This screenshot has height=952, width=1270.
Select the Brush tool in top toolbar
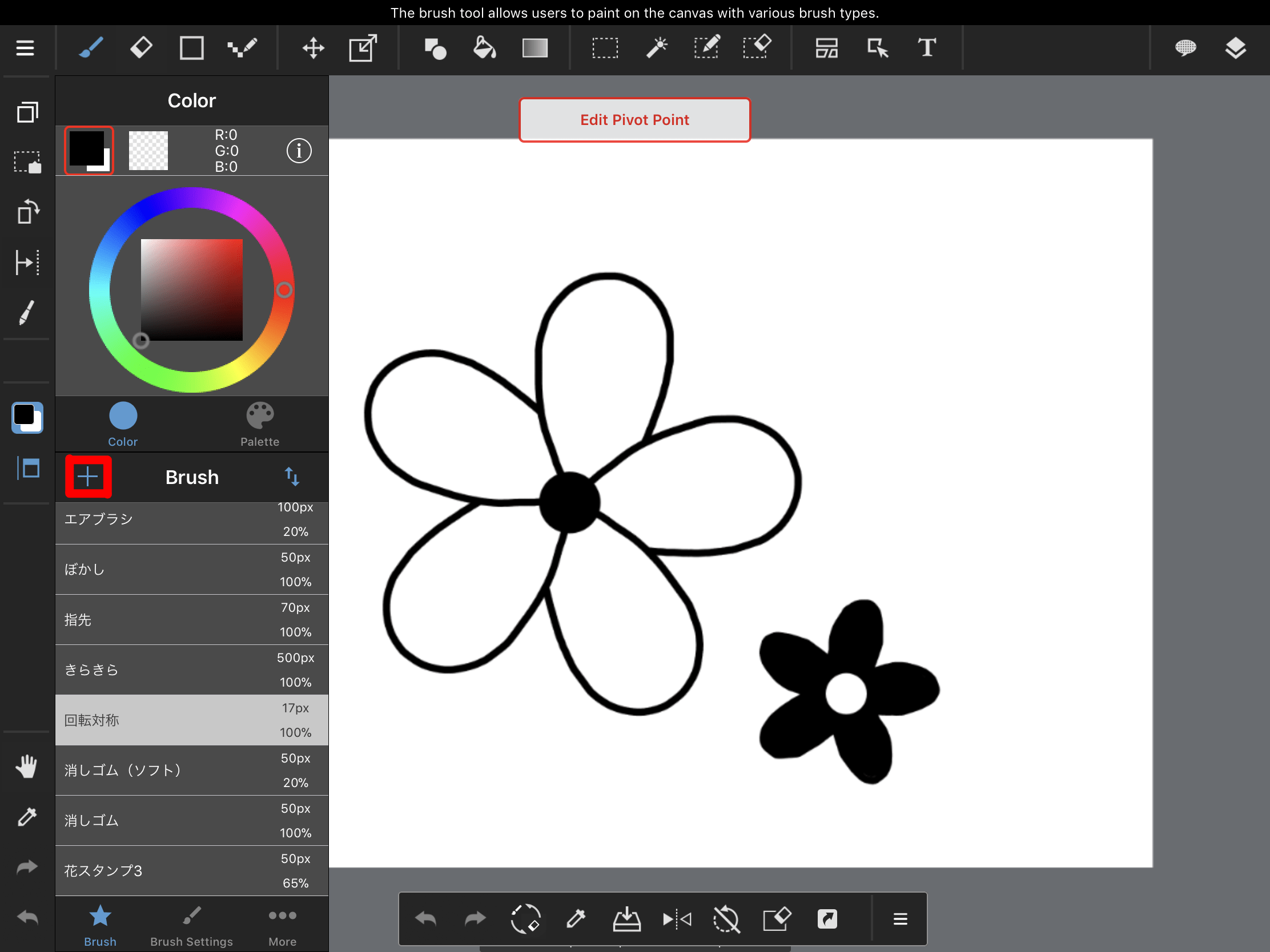pos(91,48)
